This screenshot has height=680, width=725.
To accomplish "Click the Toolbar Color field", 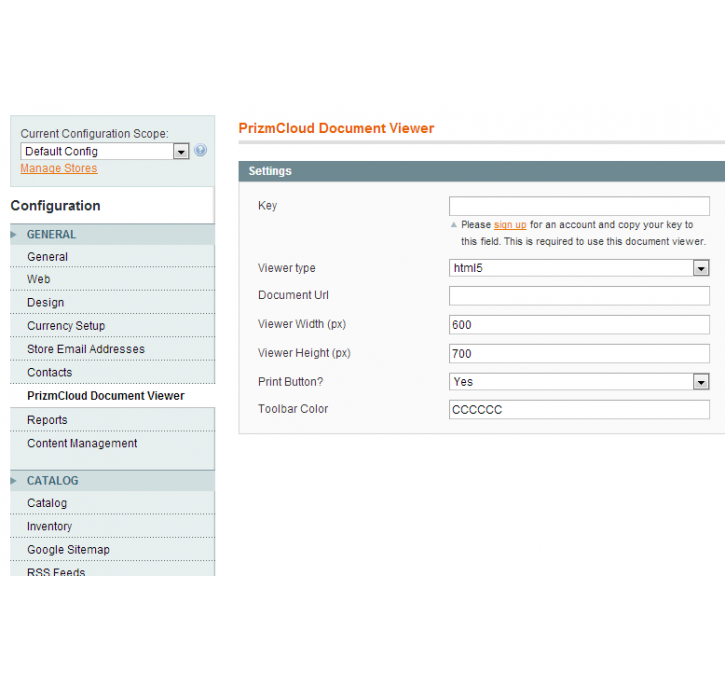I will tap(579, 410).
